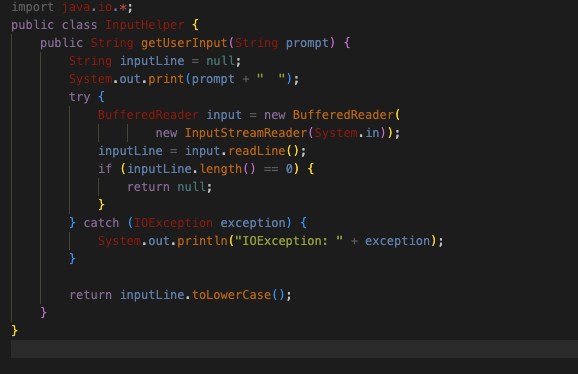The image size is (578, 374).
Task: Click 'println' method in catch block
Action: pyautogui.click(x=202, y=241)
